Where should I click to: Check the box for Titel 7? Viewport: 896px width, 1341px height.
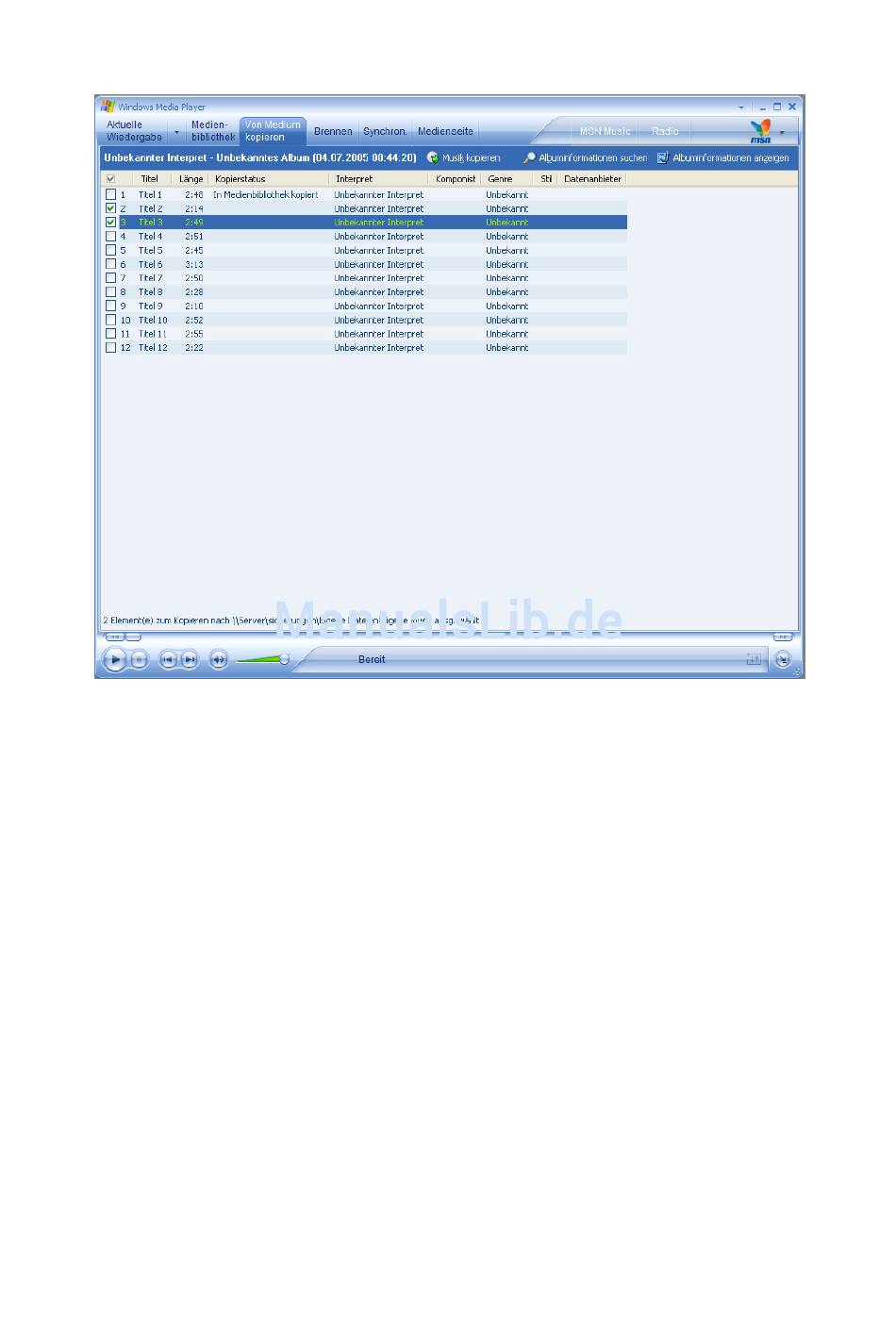coord(110,278)
